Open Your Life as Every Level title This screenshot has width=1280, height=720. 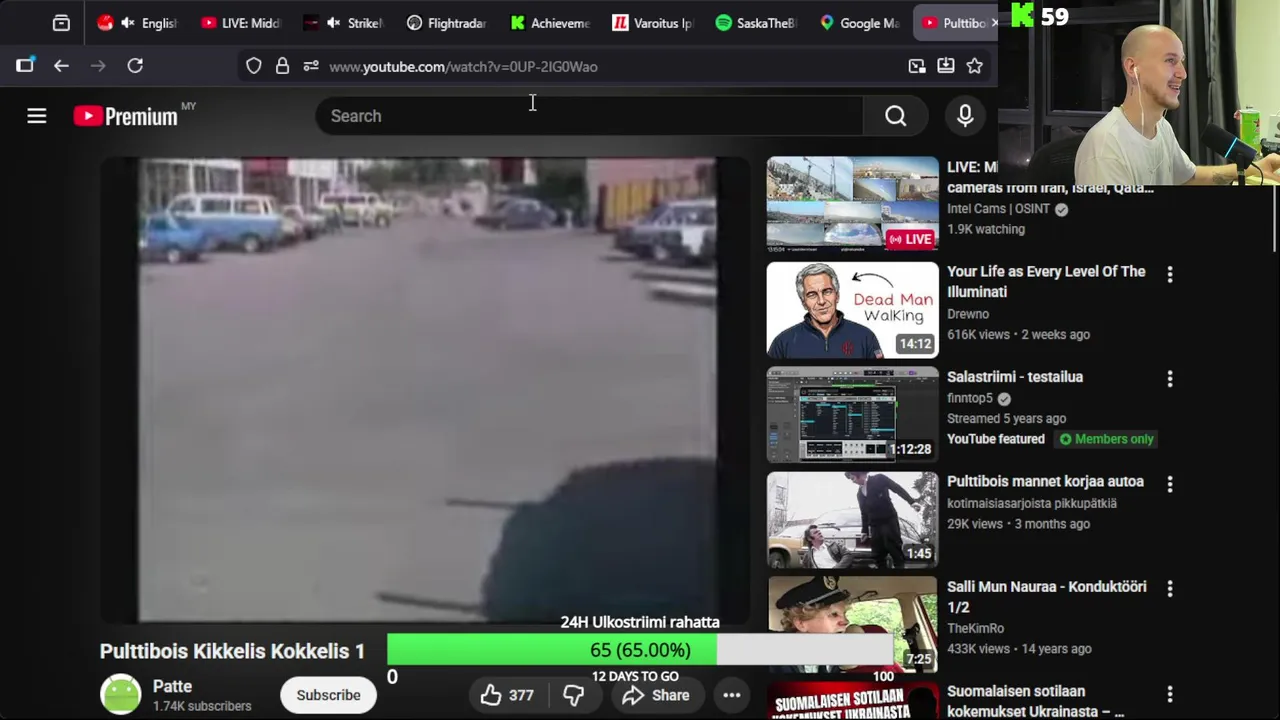(x=1046, y=281)
